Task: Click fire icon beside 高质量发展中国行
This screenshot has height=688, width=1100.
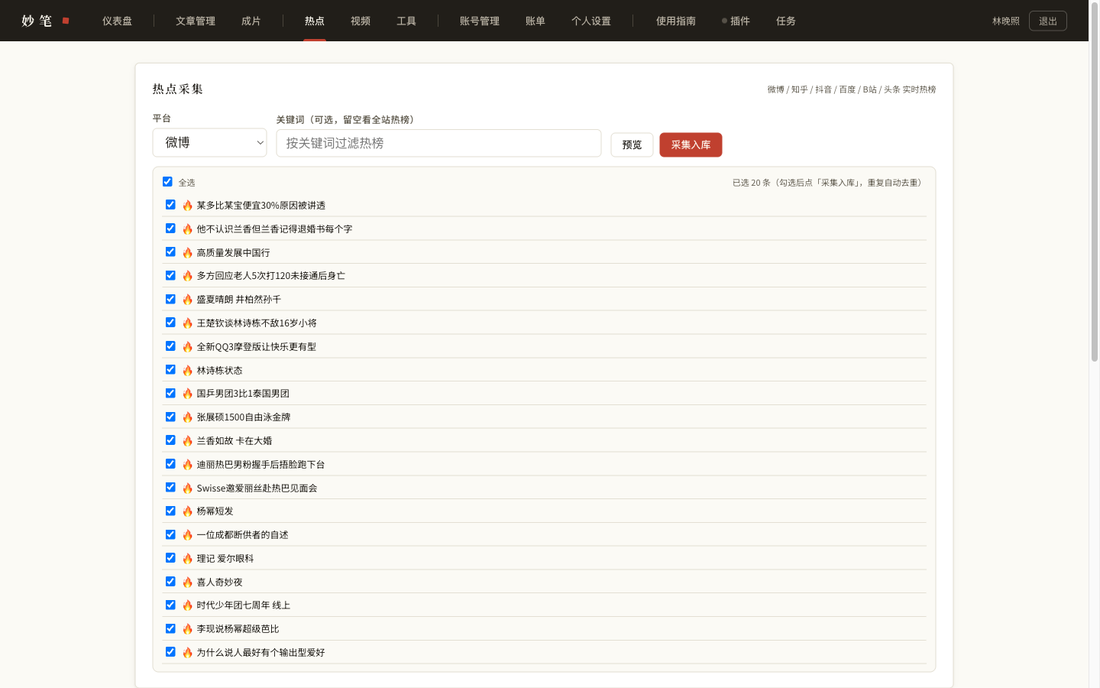Action: pos(187,252)
